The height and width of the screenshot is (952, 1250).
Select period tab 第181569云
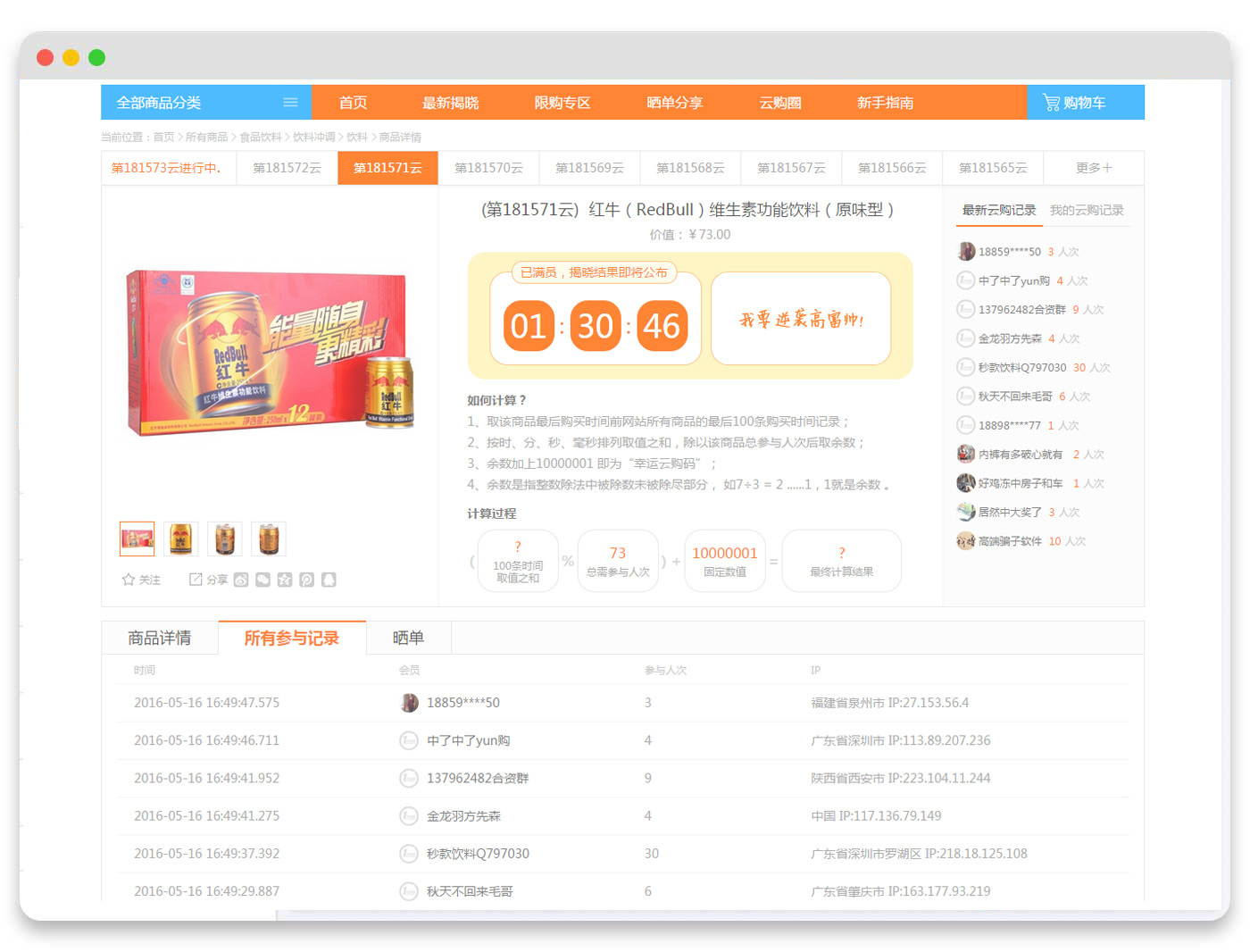pyautogui.click(x=589, y=168)
